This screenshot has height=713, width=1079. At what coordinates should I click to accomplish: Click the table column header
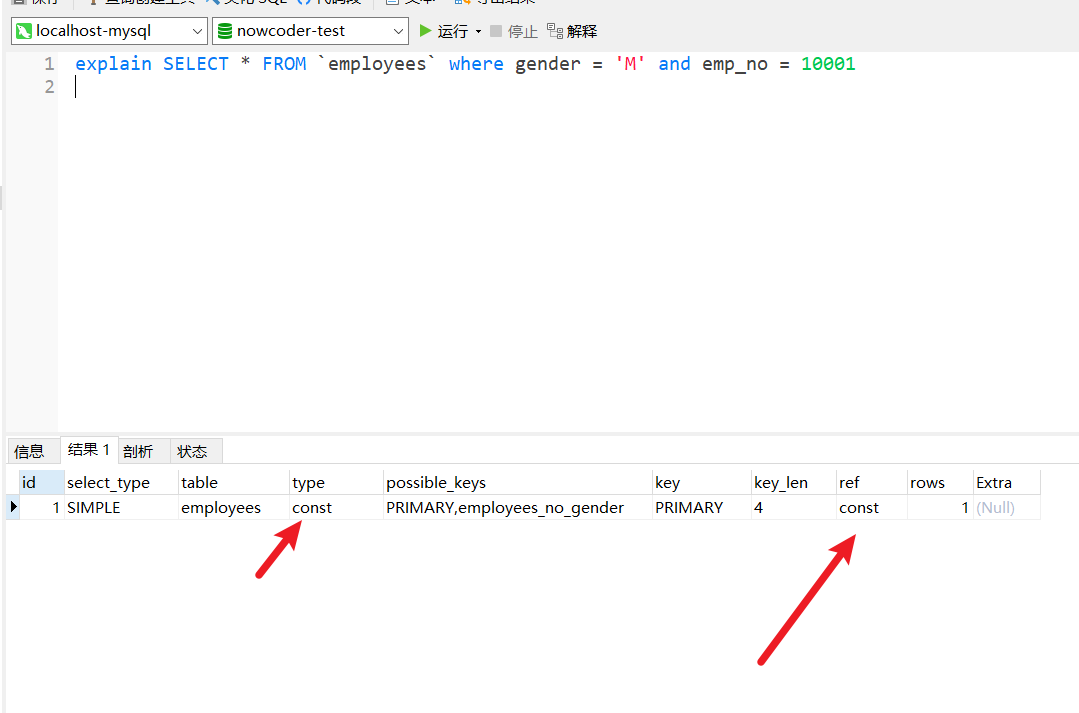pyautogui.click(x=234, y=482)
